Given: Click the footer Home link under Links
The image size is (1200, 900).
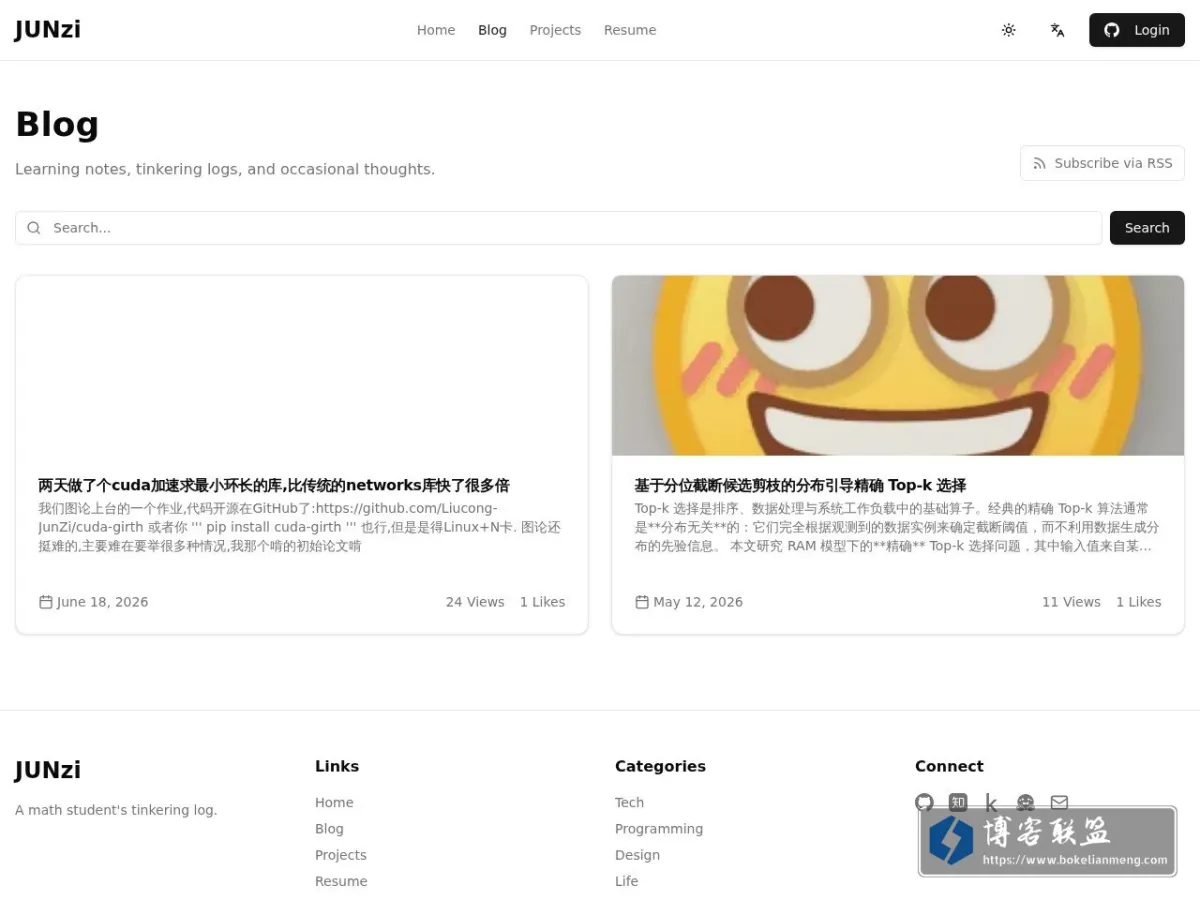Looking at the screenshot, I should pyautogui.click(x=334, y=802).
